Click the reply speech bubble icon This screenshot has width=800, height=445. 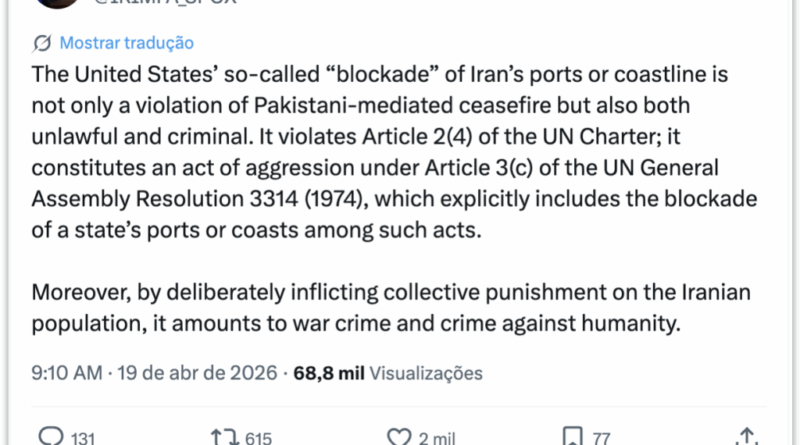click(49, 437)
